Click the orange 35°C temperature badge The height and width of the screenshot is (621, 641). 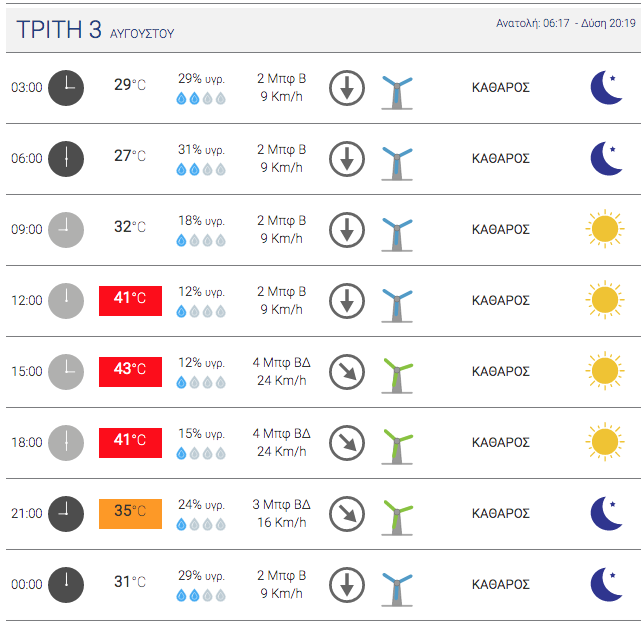point(130,513)
